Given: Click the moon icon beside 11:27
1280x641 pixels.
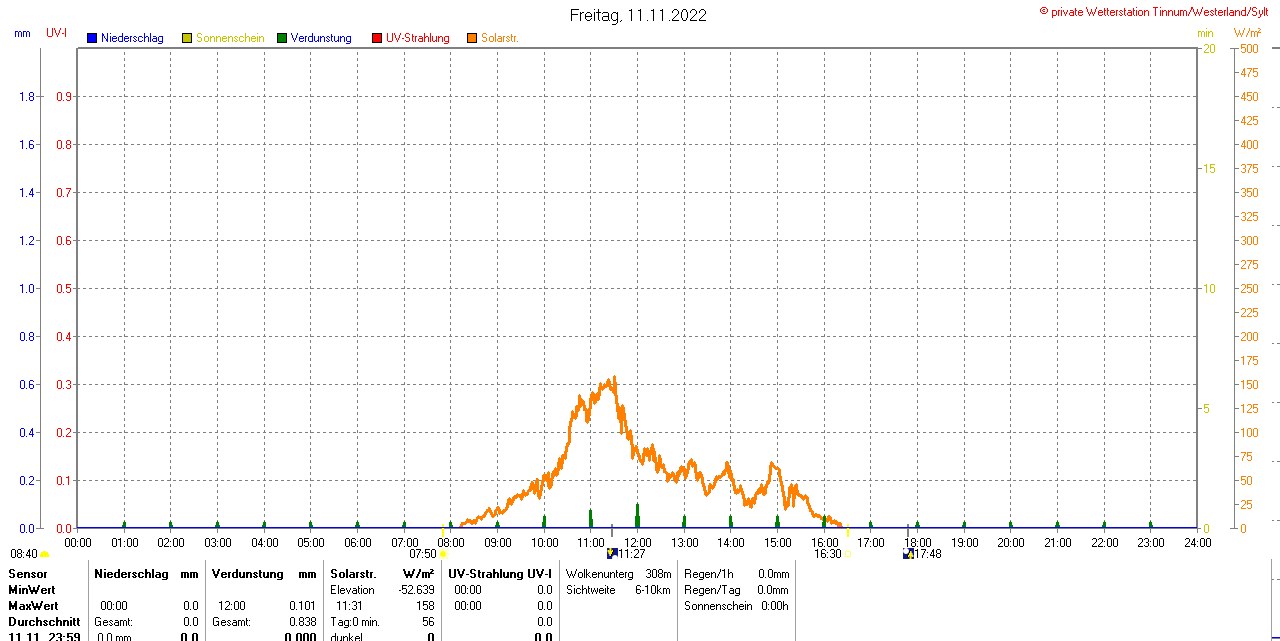Looking at the screenshot, I should [x=611, y=553].
